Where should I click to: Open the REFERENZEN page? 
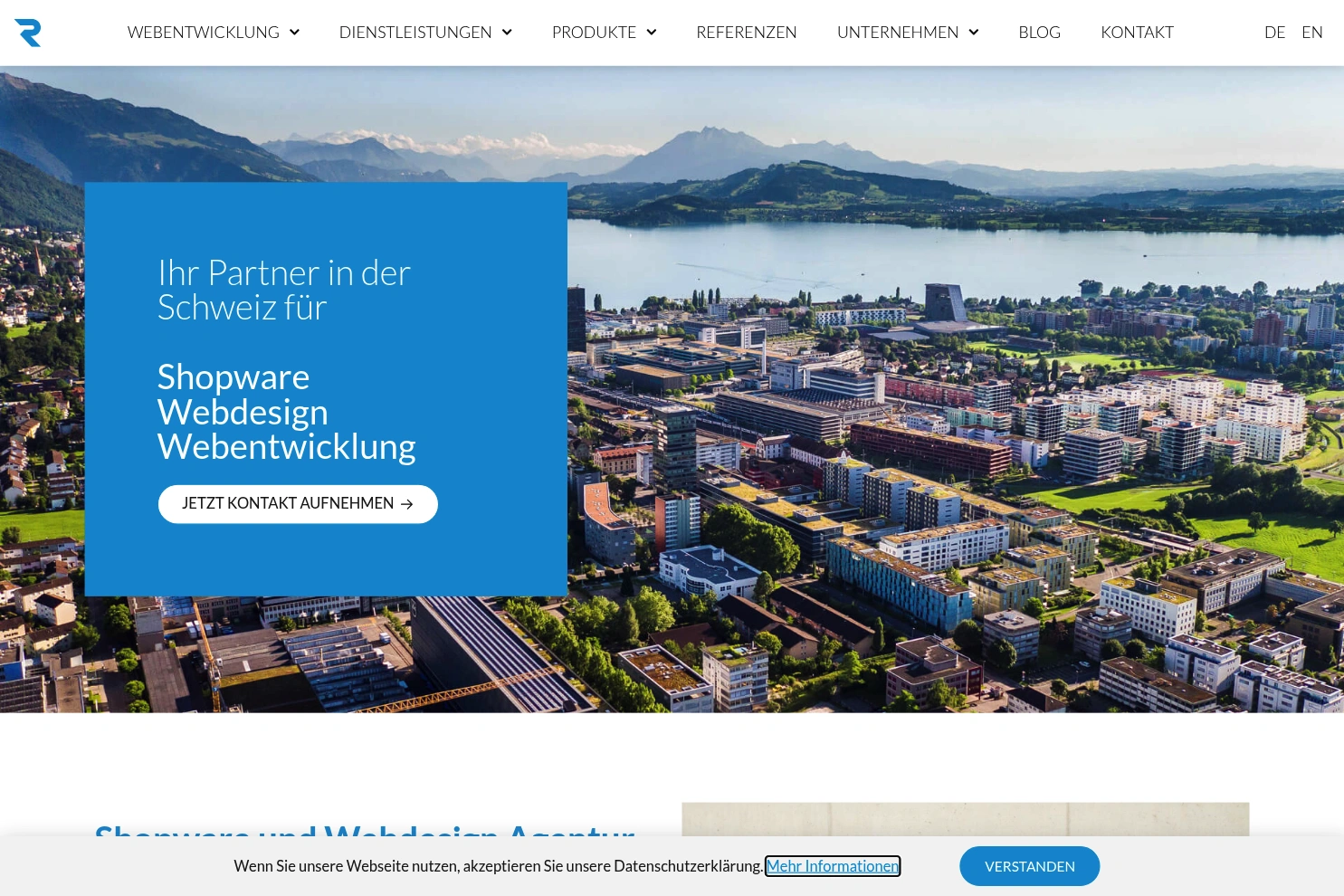point(746,33)
